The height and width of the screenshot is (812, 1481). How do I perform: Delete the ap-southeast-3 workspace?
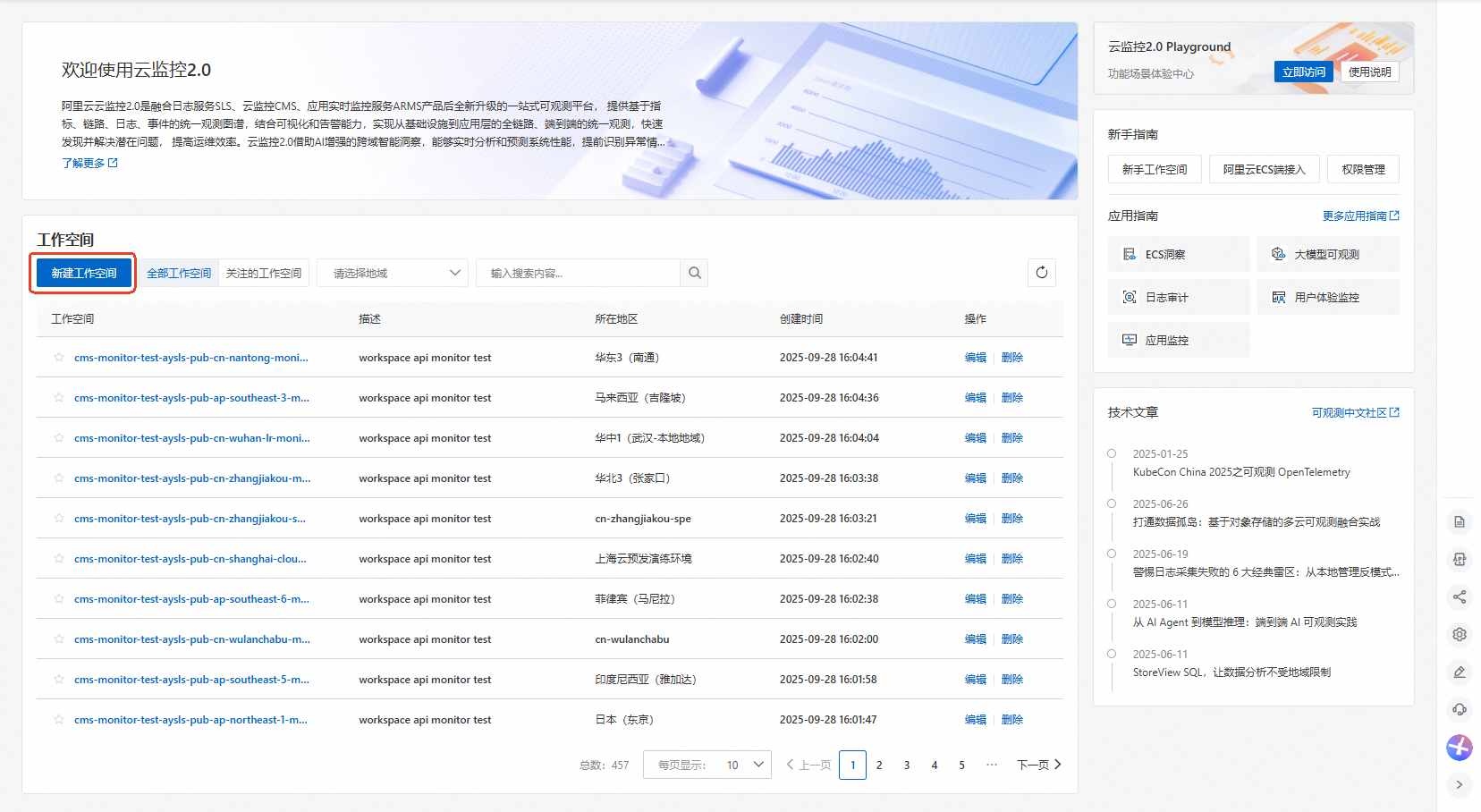point(1012,398)
